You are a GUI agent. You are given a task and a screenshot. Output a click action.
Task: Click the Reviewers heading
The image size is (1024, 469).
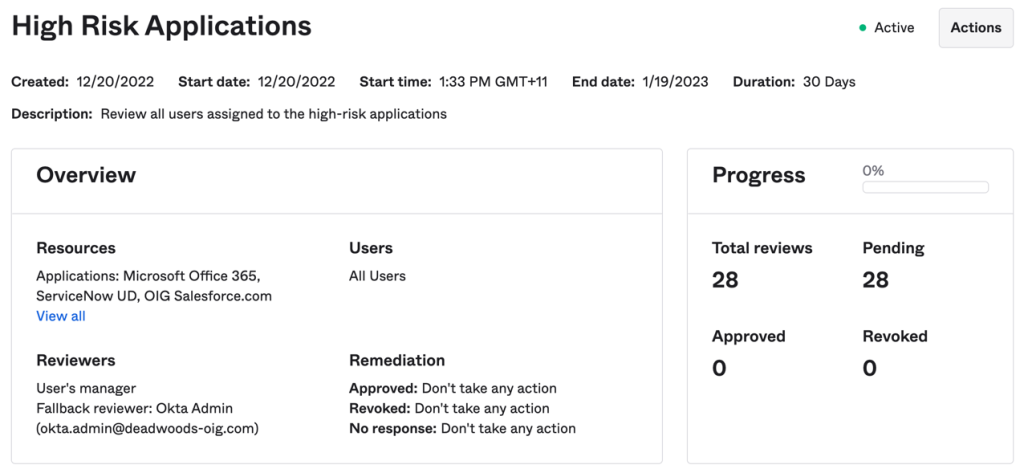point(76,360)
